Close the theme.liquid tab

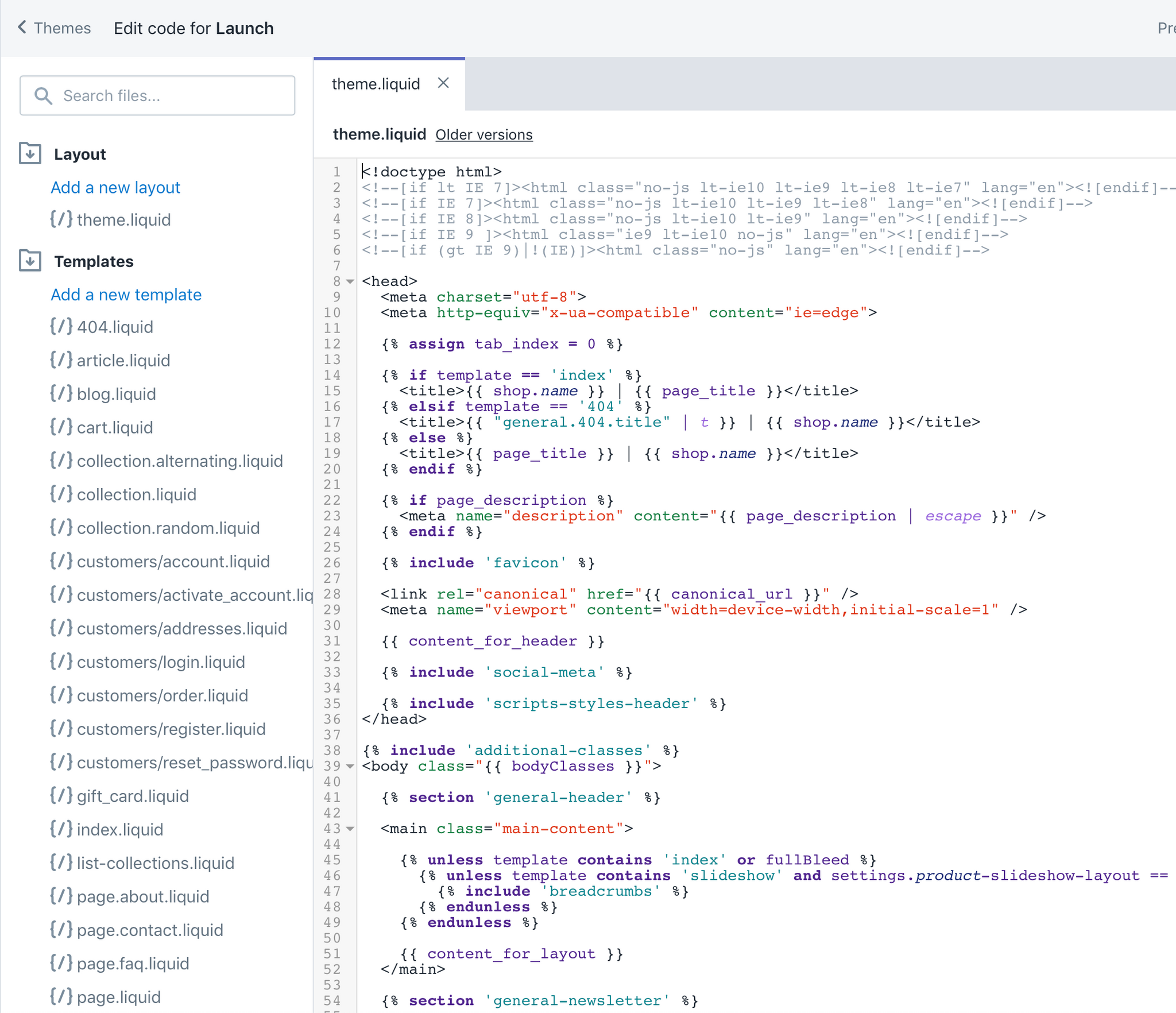point(443,83)
